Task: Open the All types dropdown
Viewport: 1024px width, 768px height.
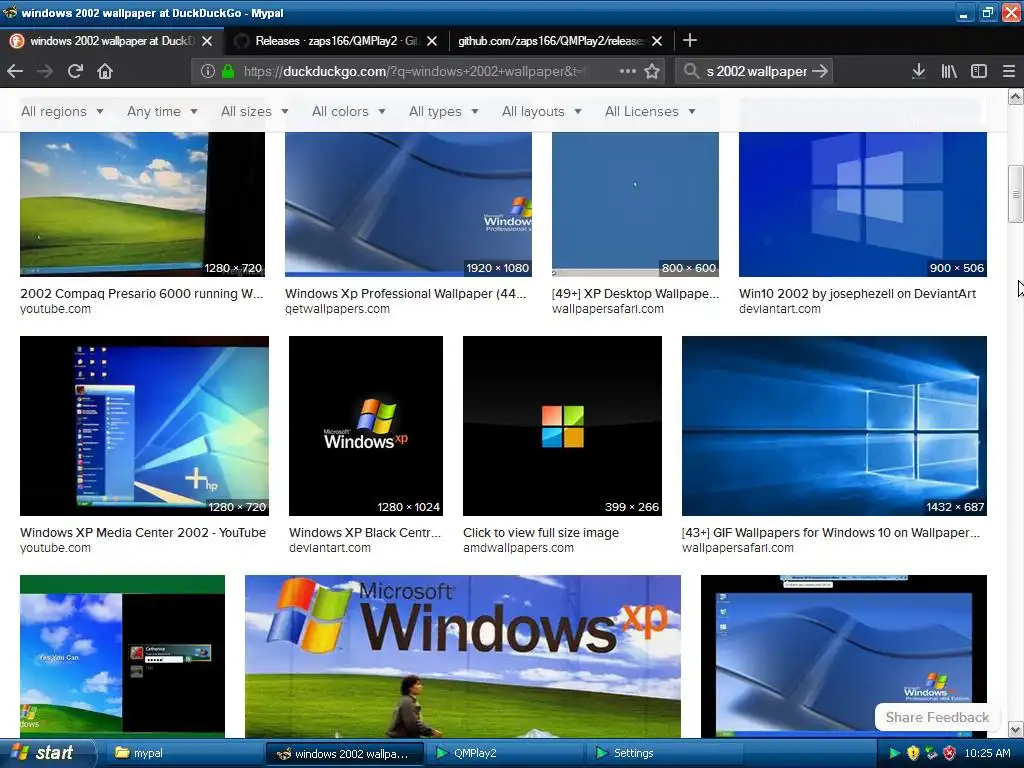Action: point(444,112)
